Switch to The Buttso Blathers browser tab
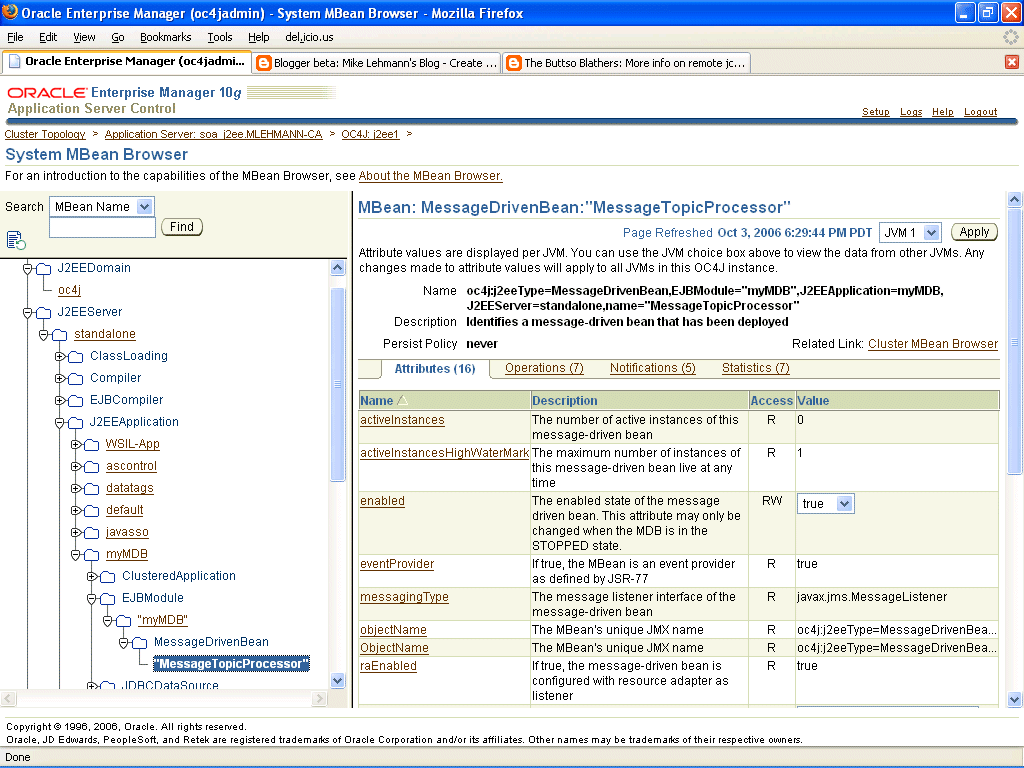 coord(627,63)
